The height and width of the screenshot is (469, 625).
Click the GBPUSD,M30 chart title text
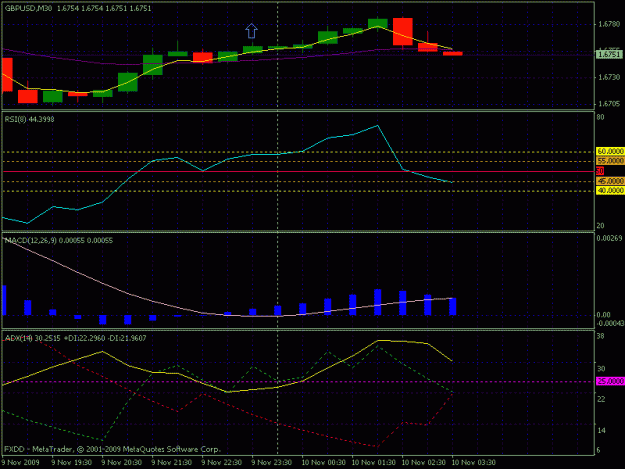tap(28, 8)
